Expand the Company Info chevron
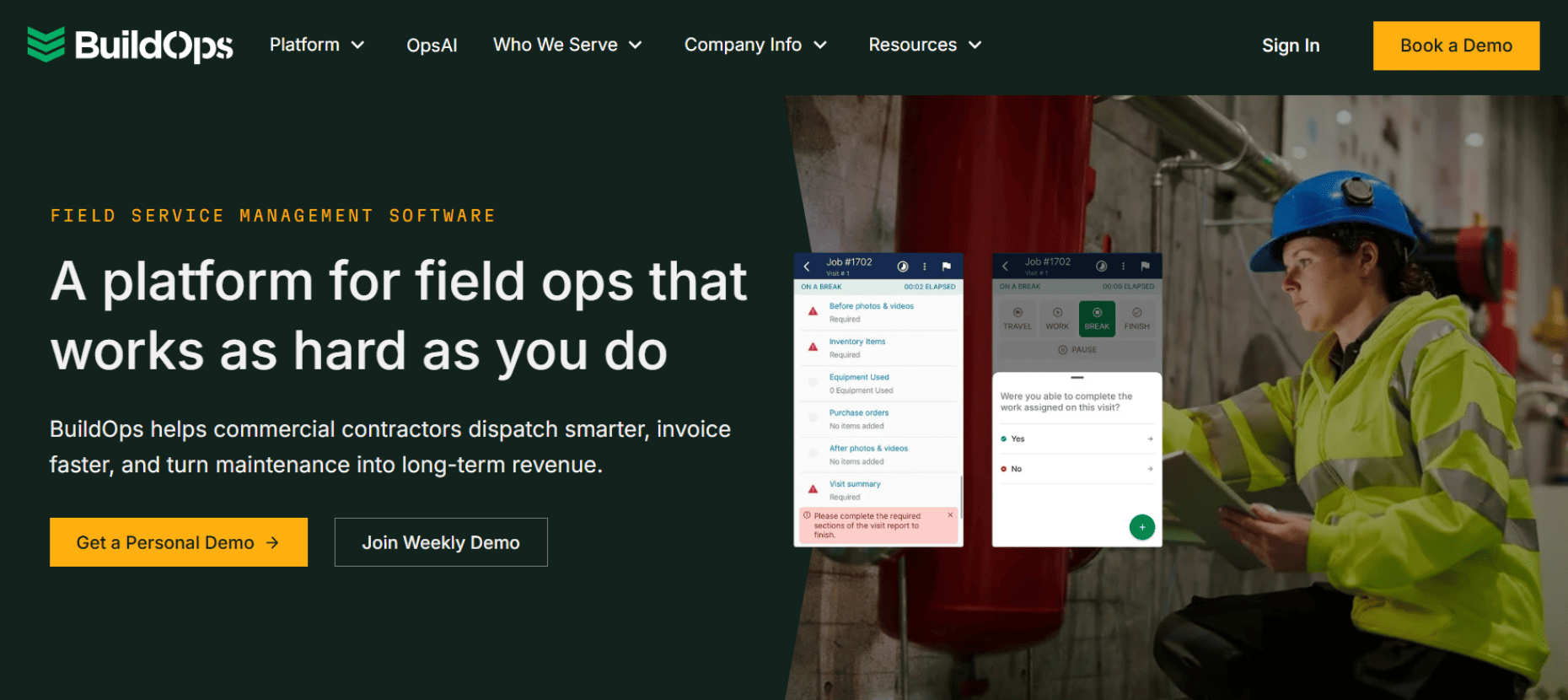The width and height of the screenshot is (1568, 700). click(820, 45)
